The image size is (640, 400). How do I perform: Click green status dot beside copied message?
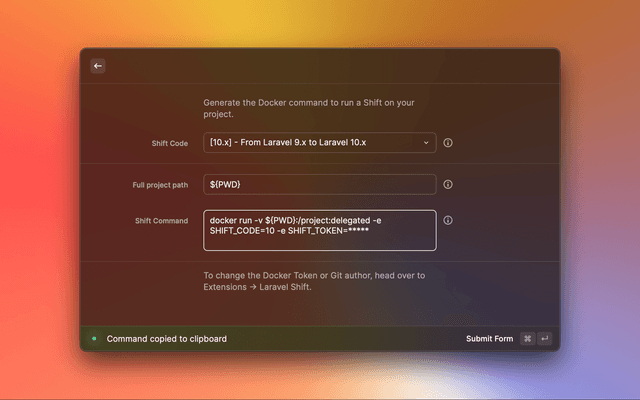coord(94,339)
